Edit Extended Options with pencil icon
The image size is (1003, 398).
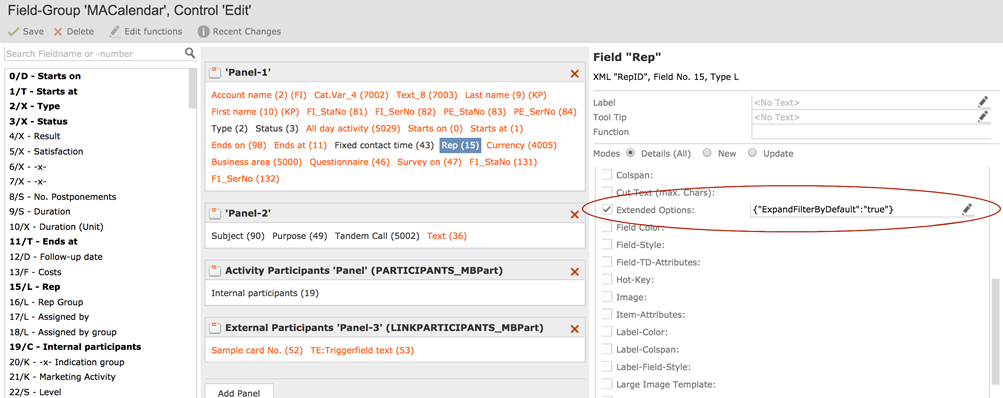(x=967, y=209)
